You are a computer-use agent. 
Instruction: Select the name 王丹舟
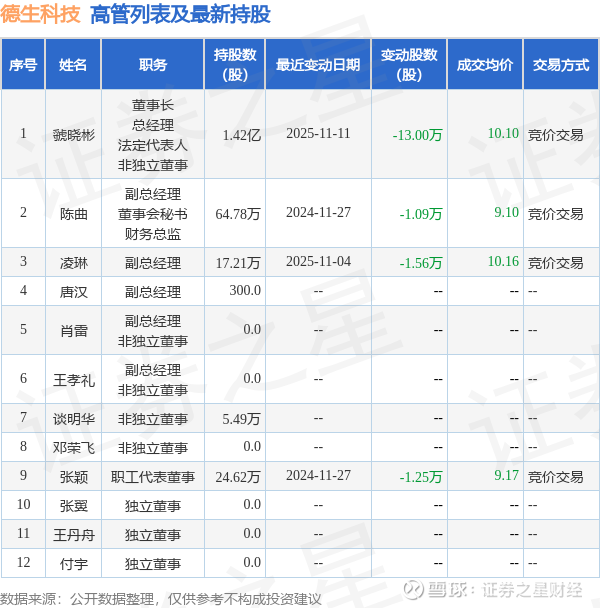pyautogui.click(x=73, y=535)
